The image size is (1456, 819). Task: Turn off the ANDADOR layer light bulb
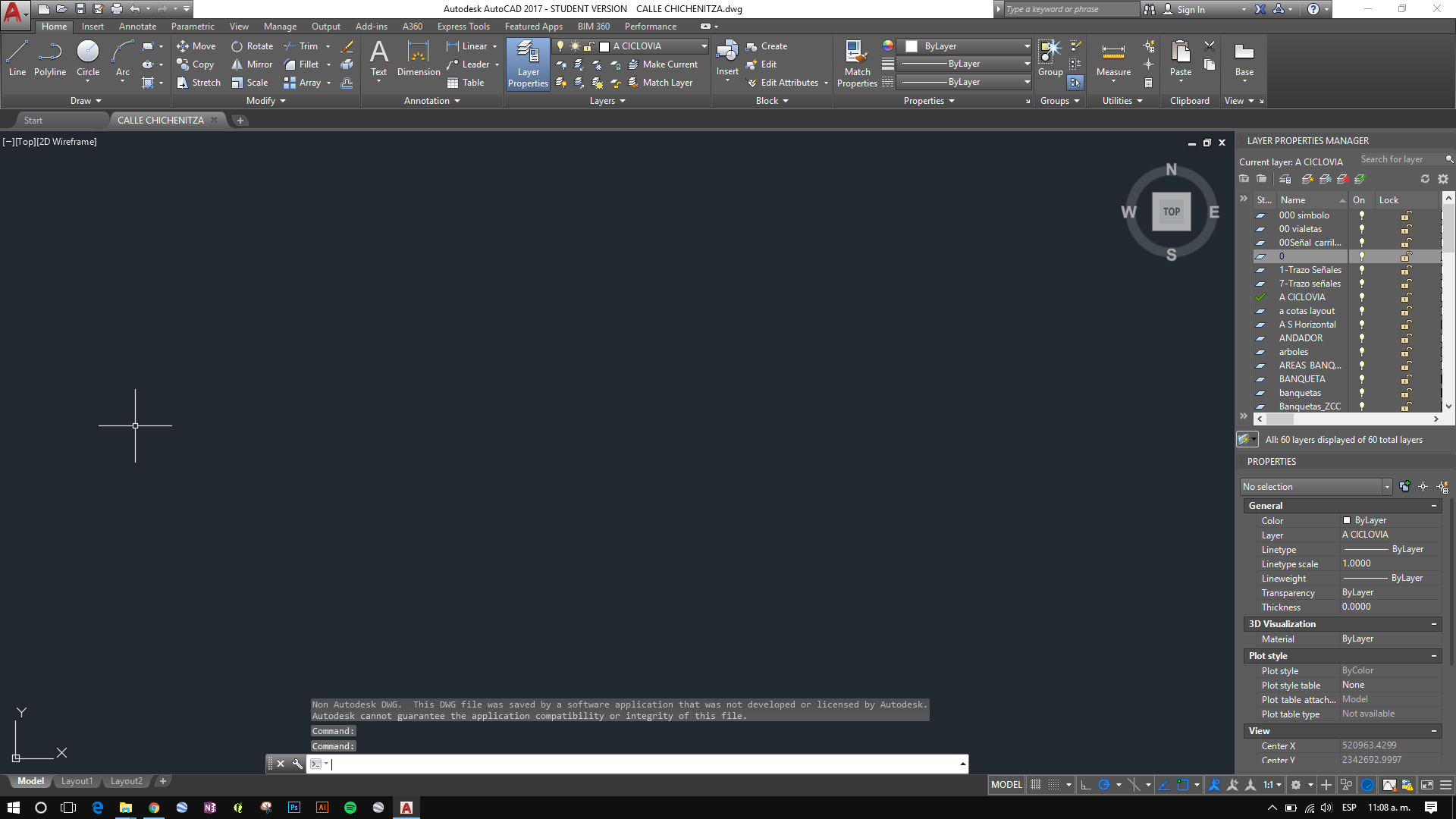(1361, 338)
